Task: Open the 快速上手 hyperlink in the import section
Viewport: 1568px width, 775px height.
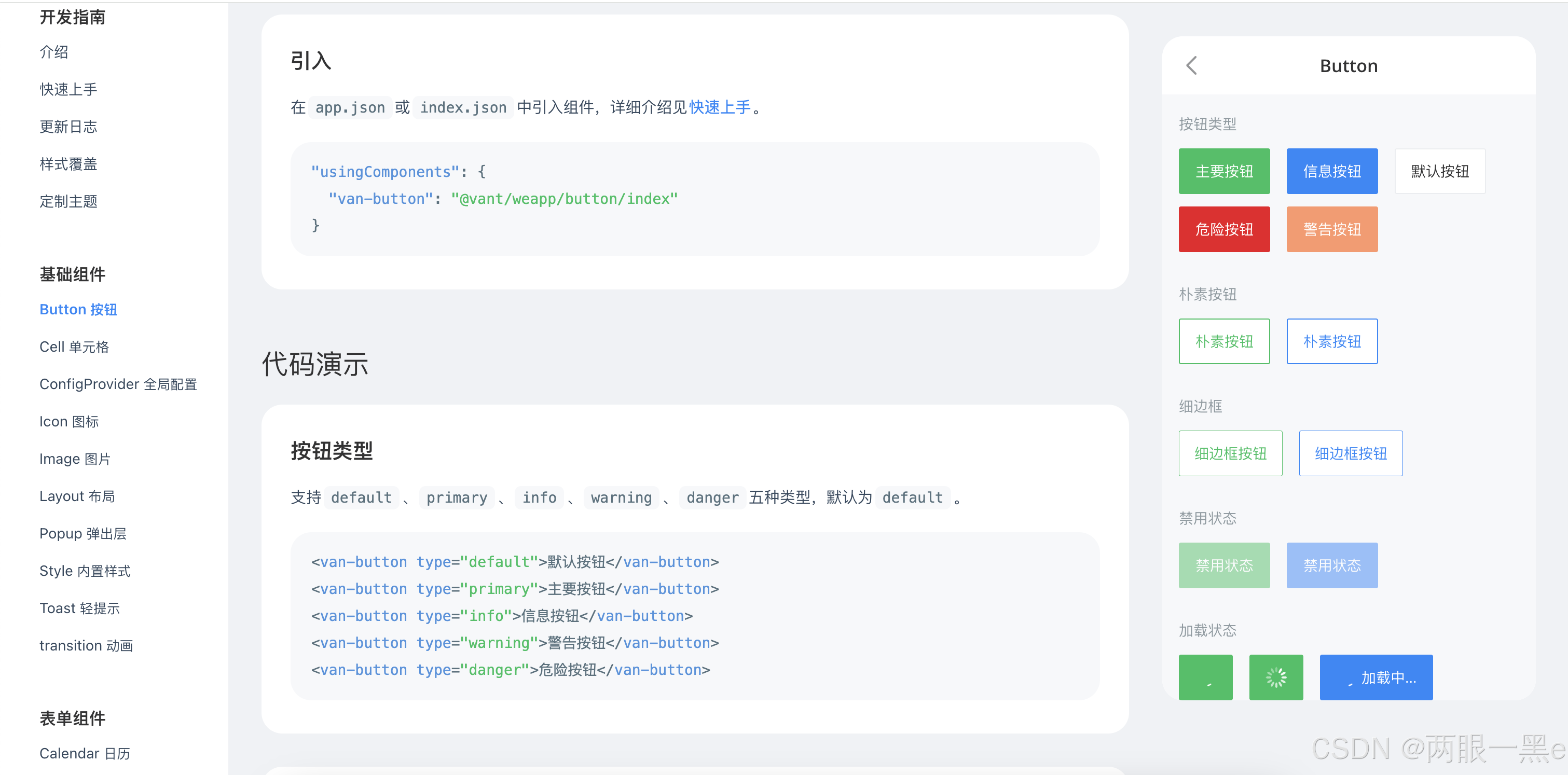Action: click(x=720, y=108)
